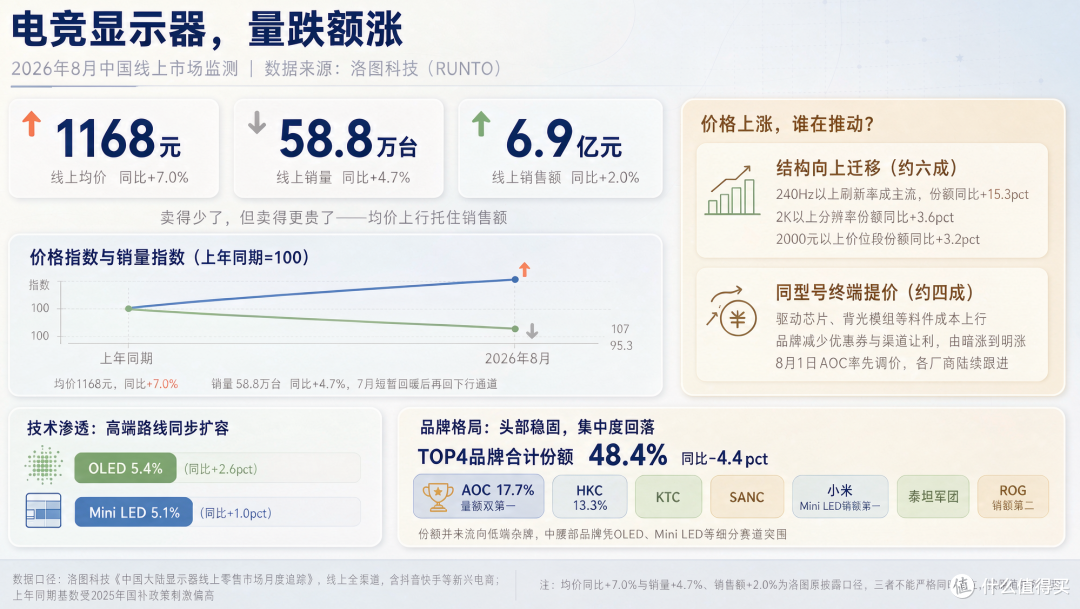
Task: Click the summary line 卖得少了，但卖得更贵了
Action: pos(334,218)
